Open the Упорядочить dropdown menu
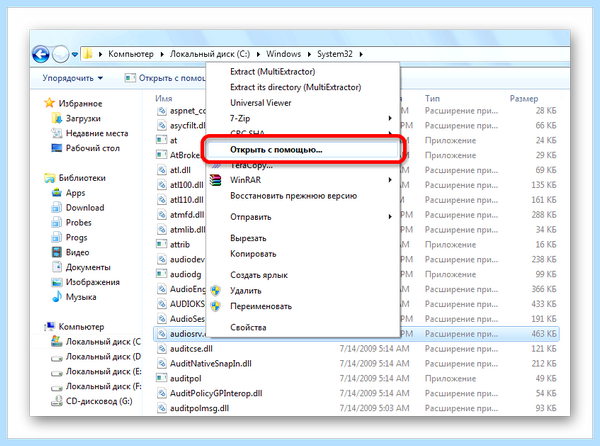Image resolution: width=600 pixels, height=446 pixels. pyautogui.click(x=73, y=78)
